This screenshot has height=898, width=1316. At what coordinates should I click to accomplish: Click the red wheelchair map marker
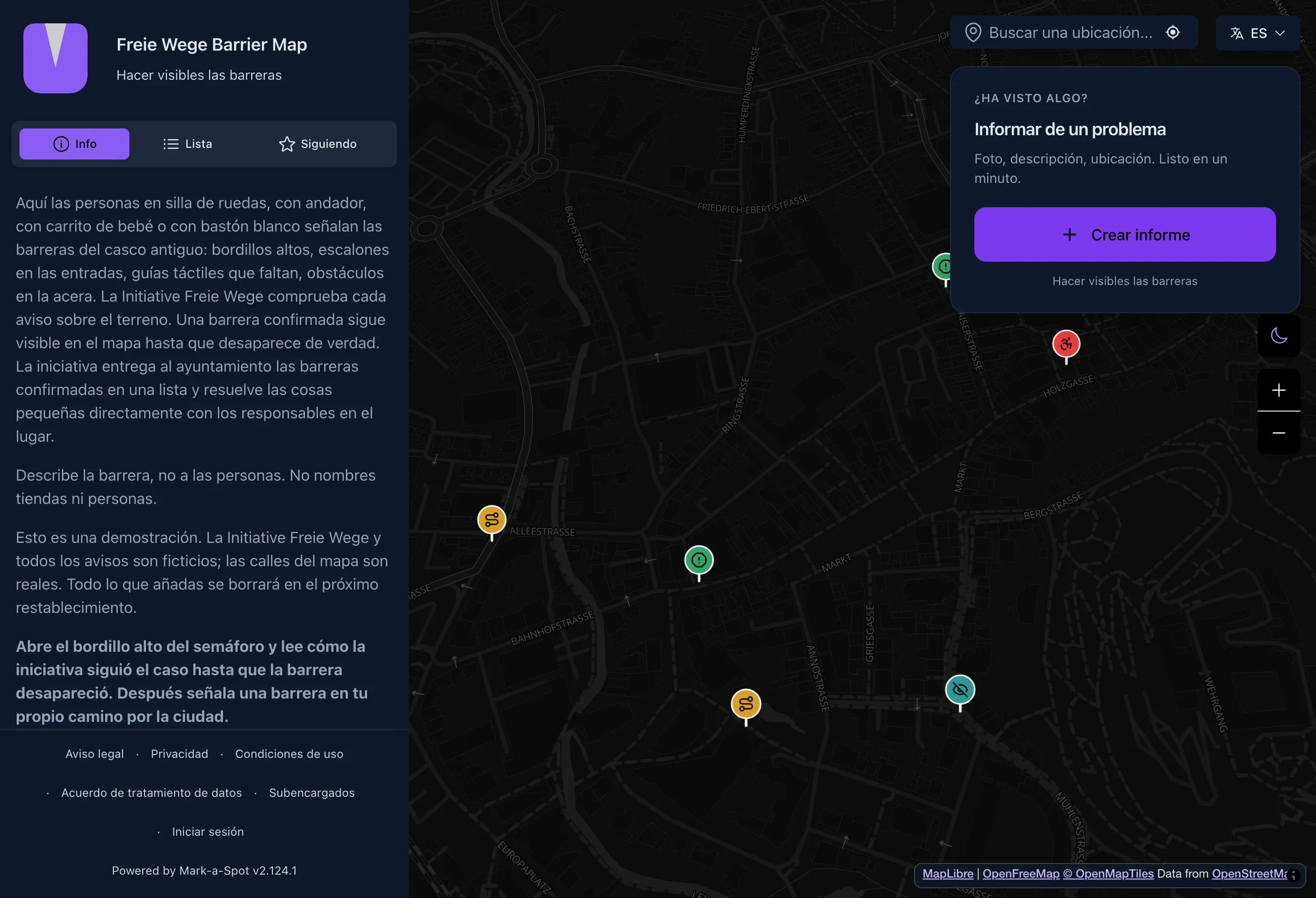pyautogui.click(x=1066, y=344)
